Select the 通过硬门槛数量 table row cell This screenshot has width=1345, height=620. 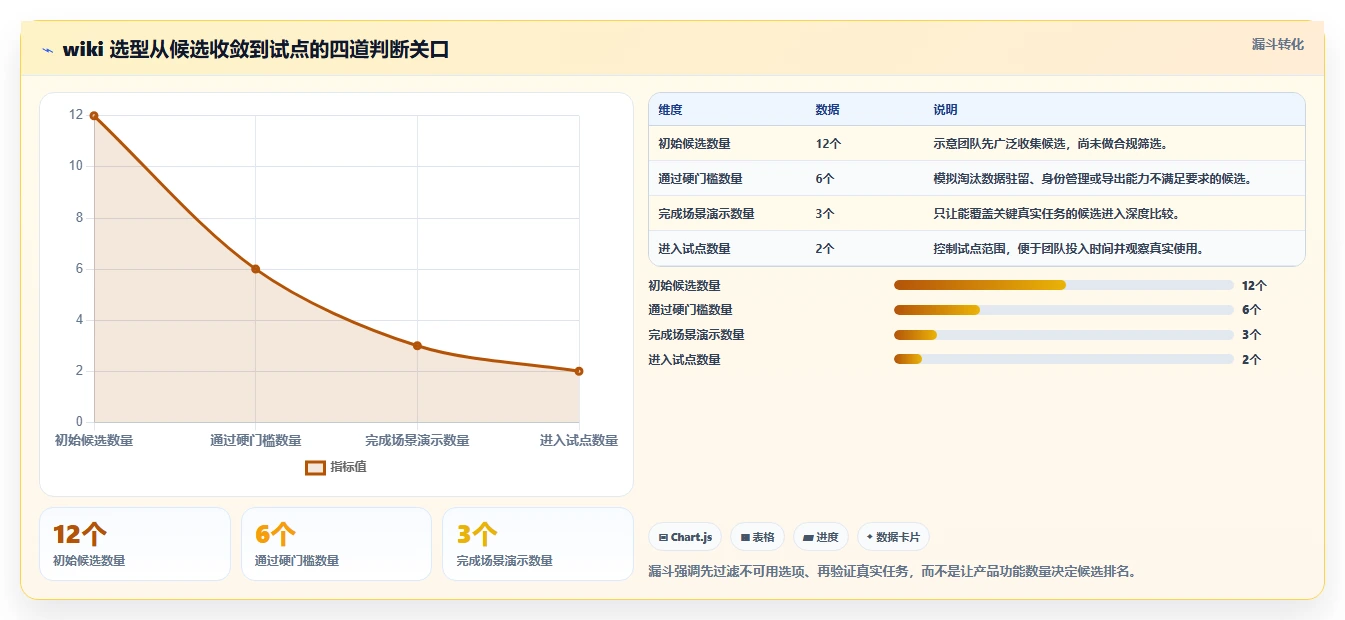point(700,179)
